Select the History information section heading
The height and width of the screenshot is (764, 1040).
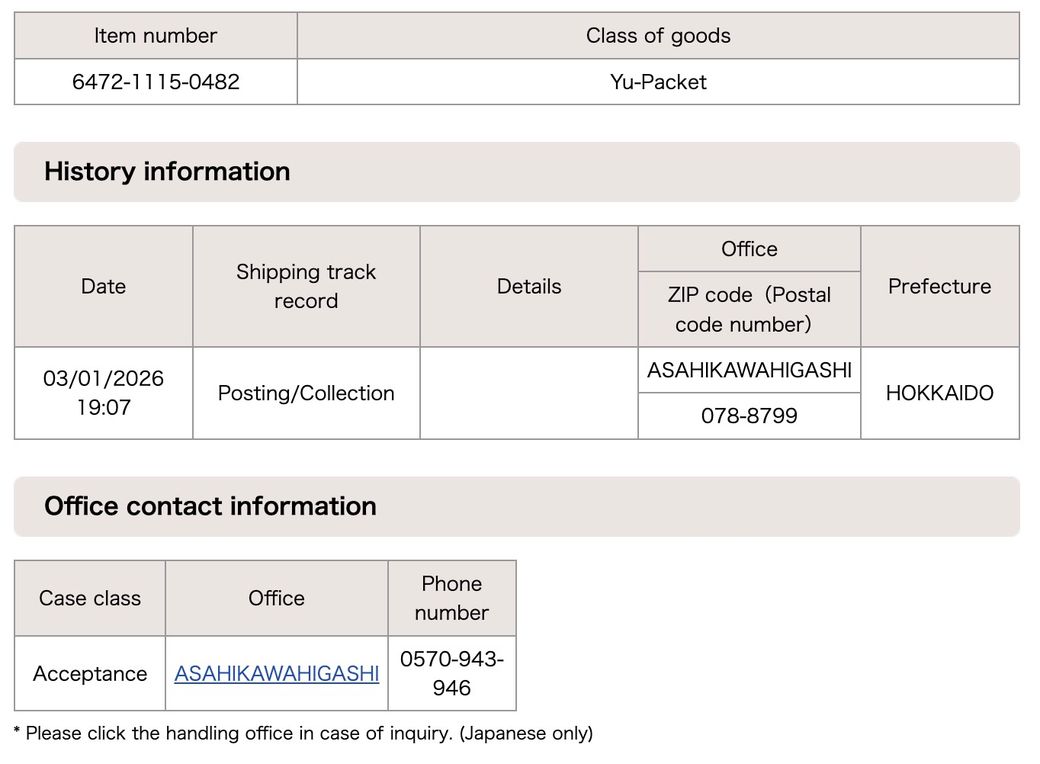pos(167,172)
